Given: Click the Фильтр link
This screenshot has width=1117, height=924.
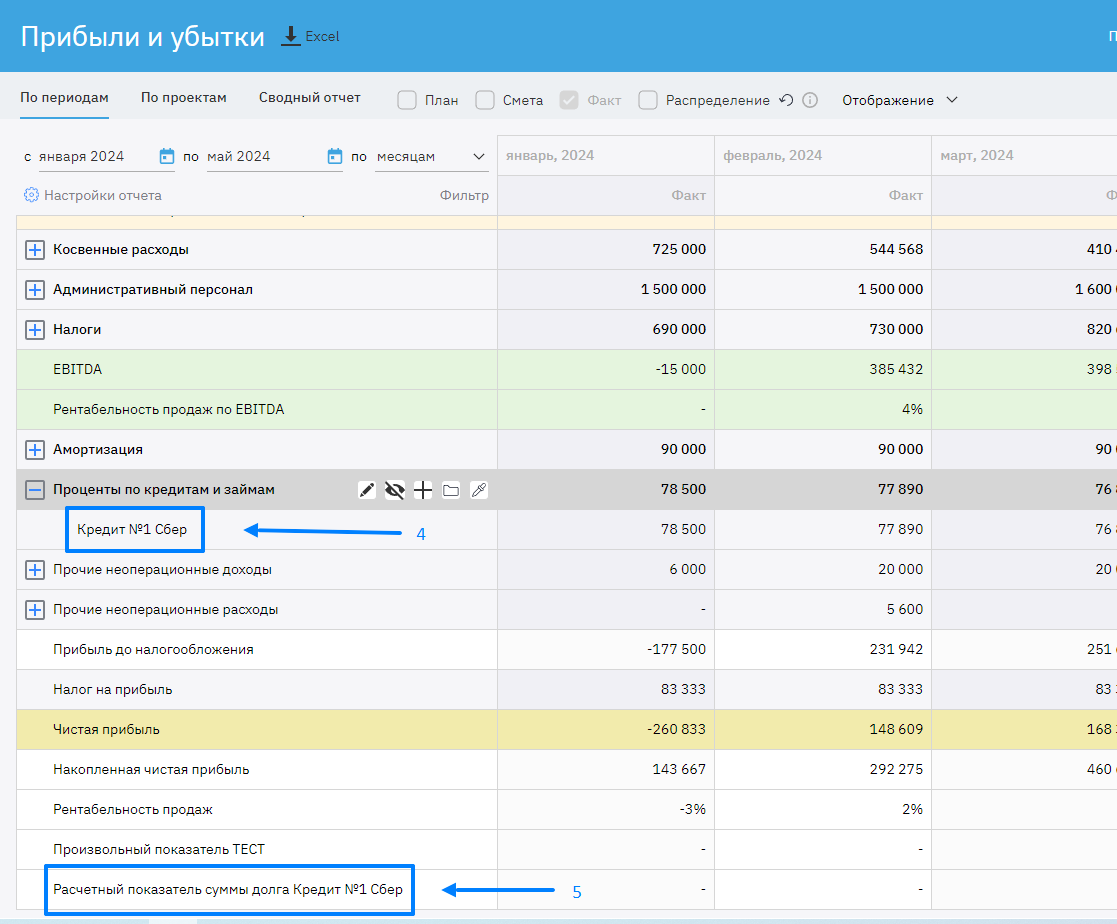Looking at the screenshot, I should pos(464,195).
